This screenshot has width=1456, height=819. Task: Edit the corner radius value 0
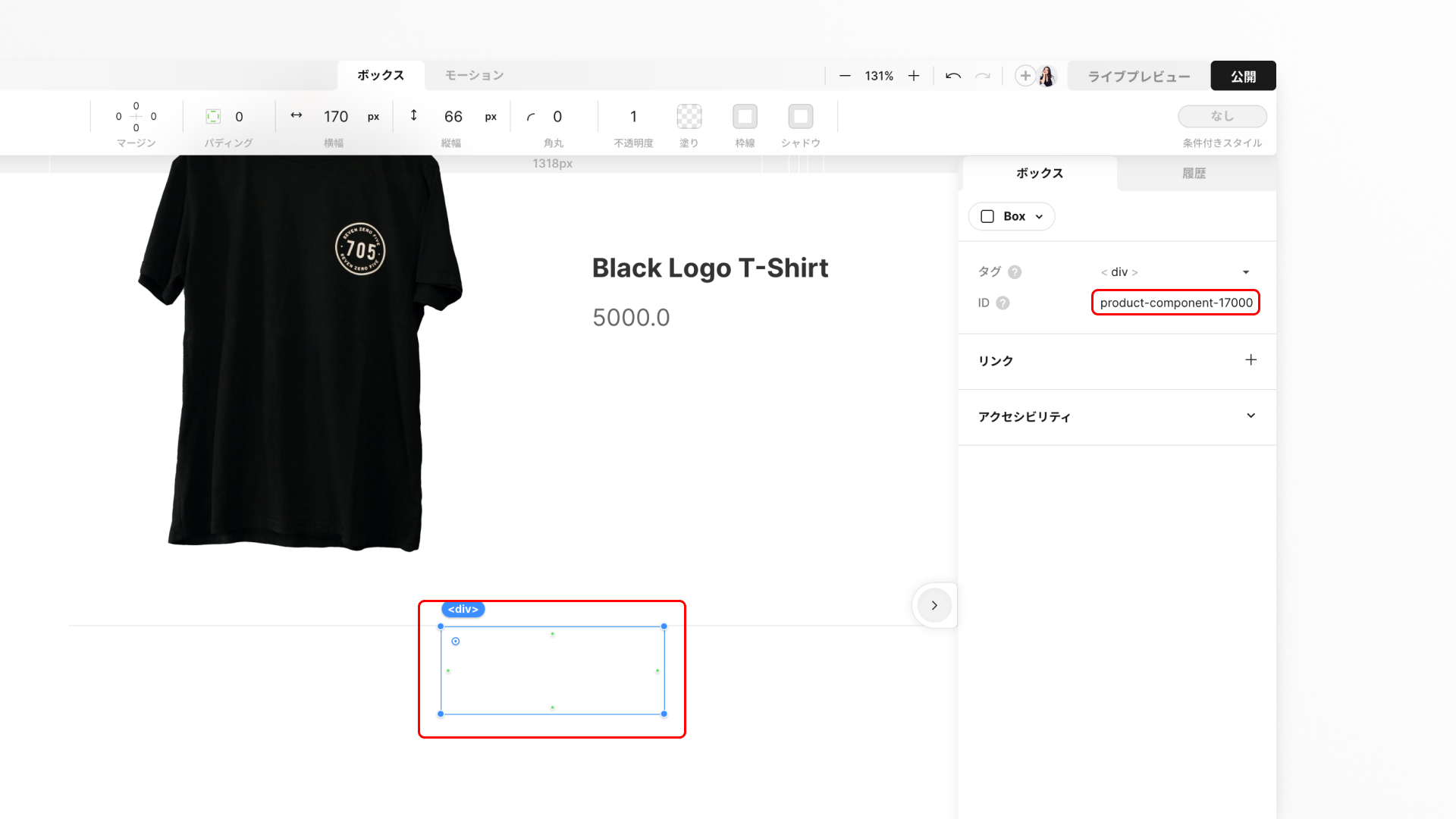pos(557,117)
